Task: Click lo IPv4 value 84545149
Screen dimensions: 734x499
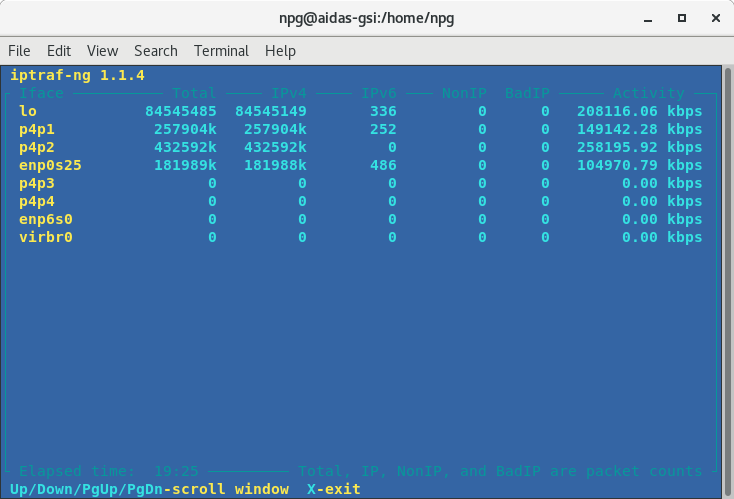Action: click(x=271, y=111)
